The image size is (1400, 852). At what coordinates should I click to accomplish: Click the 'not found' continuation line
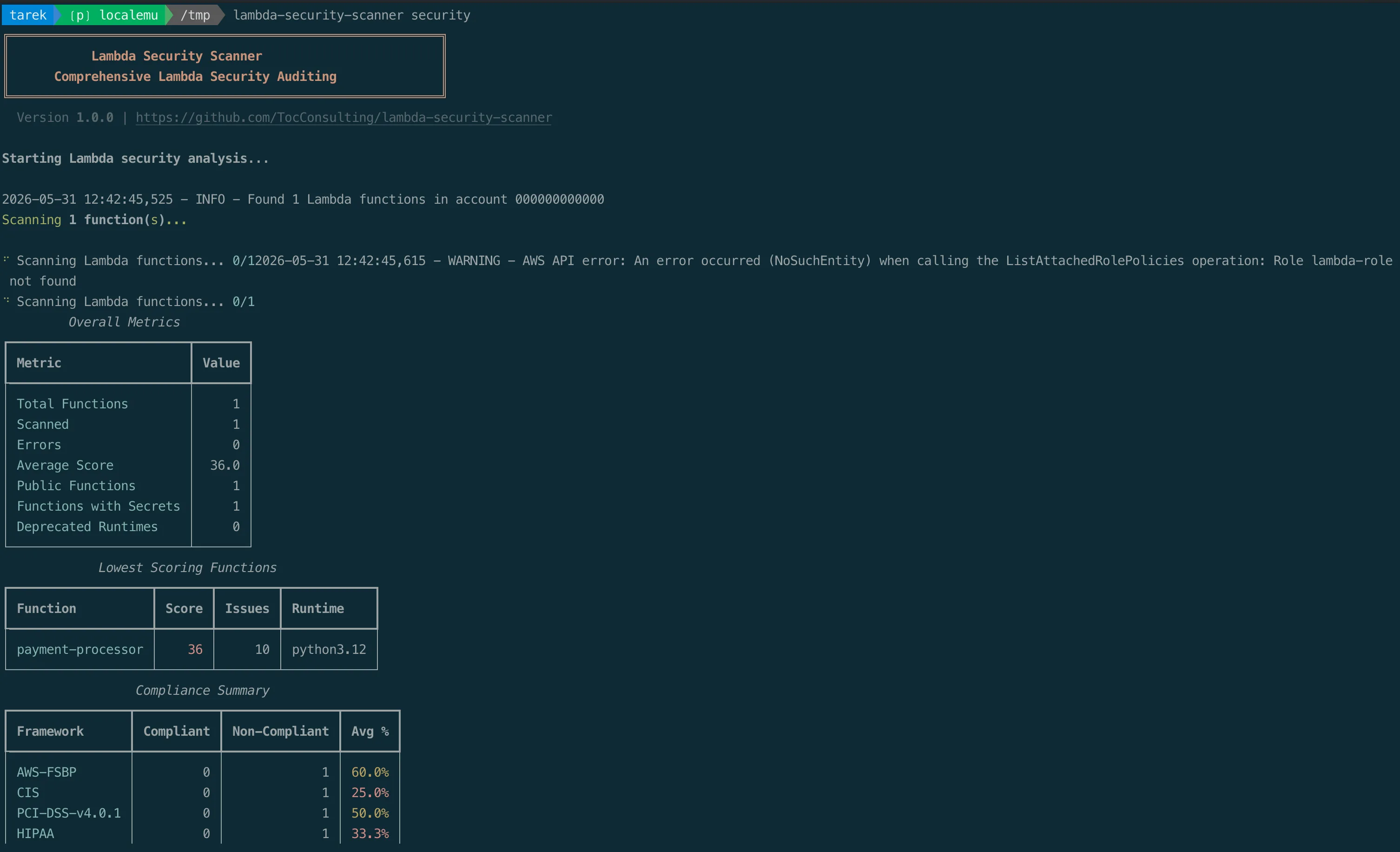tap(43, 281)
